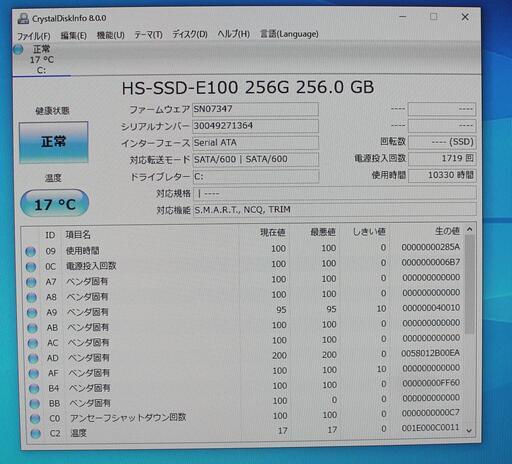
Task: Click the 正常 health status button
Action: click(54, 142)
